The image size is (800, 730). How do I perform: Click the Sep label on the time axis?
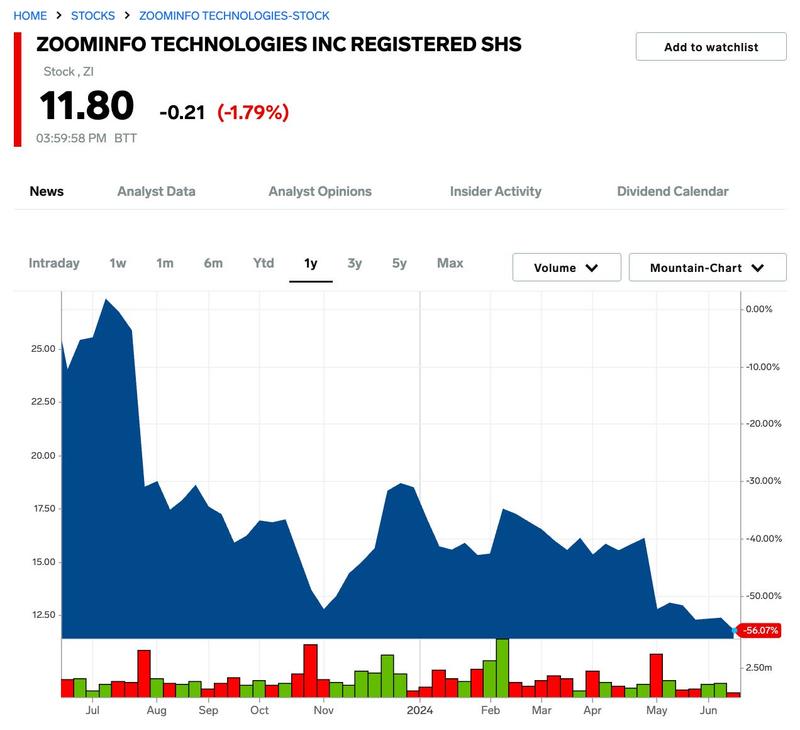pyautogui.click(x=208, y=710)
